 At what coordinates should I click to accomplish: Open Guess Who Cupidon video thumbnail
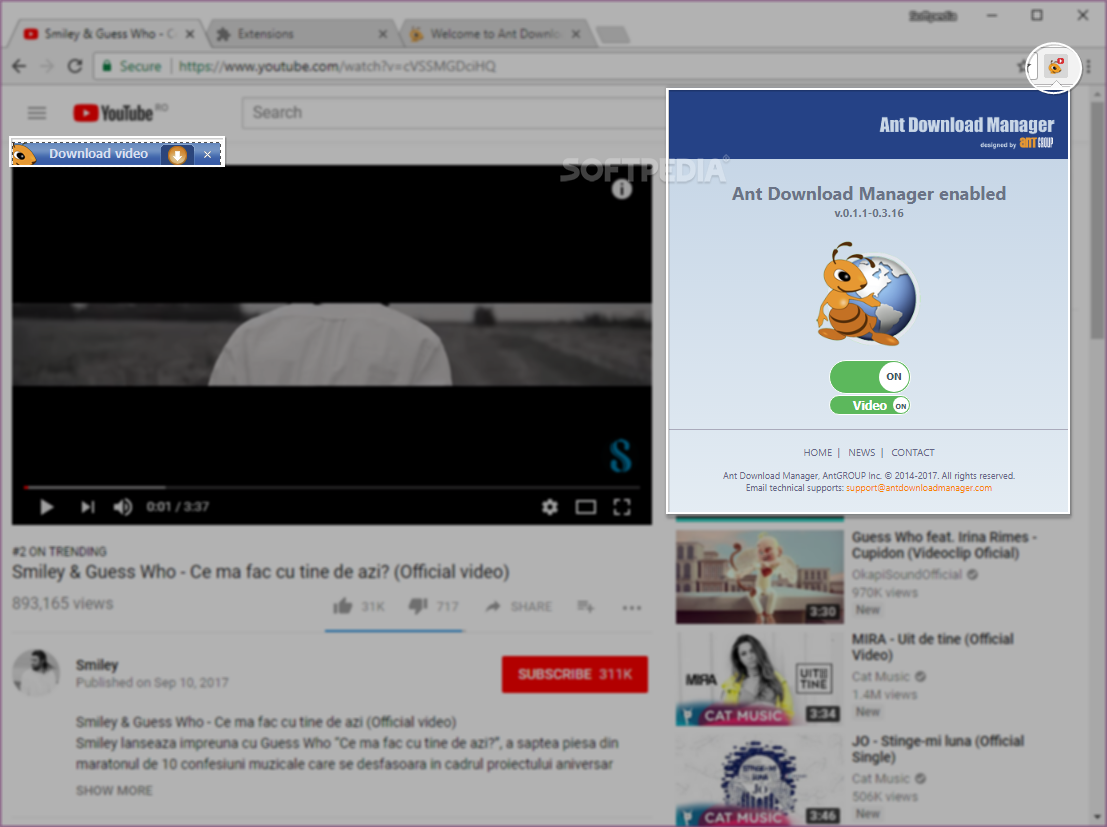[x=760, y=577]
